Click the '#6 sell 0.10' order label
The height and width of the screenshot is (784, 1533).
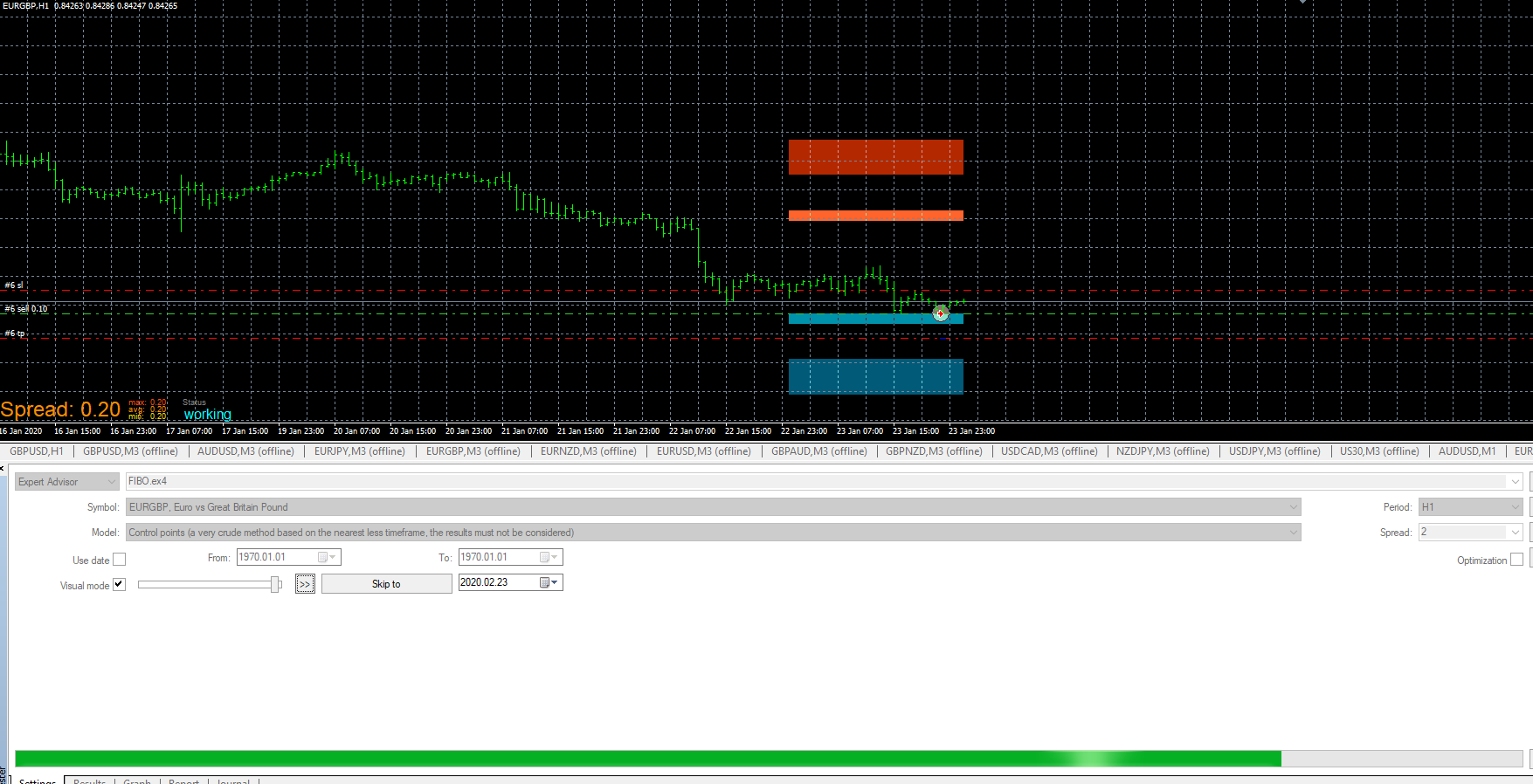point(26,309)
